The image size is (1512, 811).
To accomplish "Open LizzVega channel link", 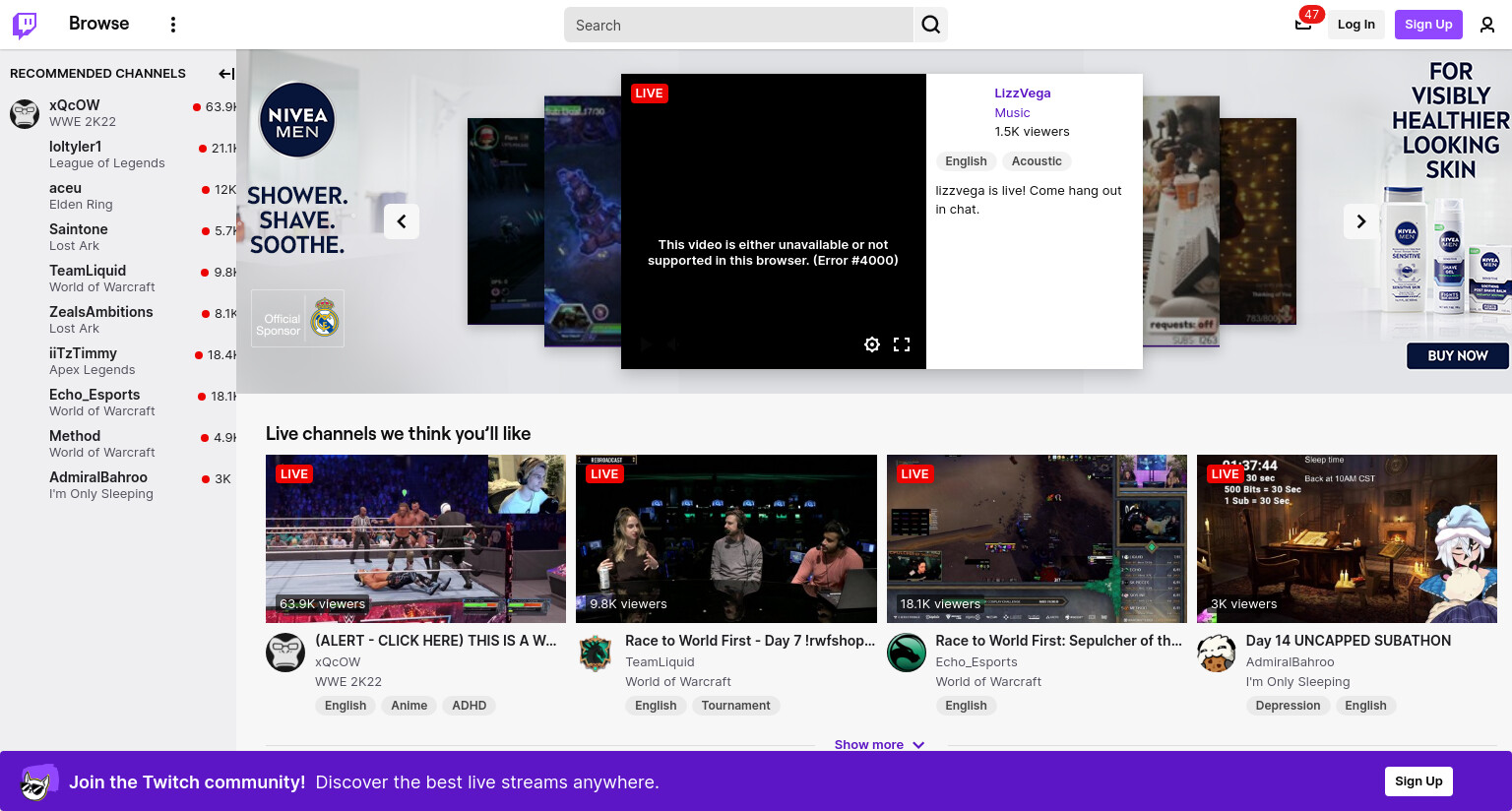I will click(x=1023, y=94).
